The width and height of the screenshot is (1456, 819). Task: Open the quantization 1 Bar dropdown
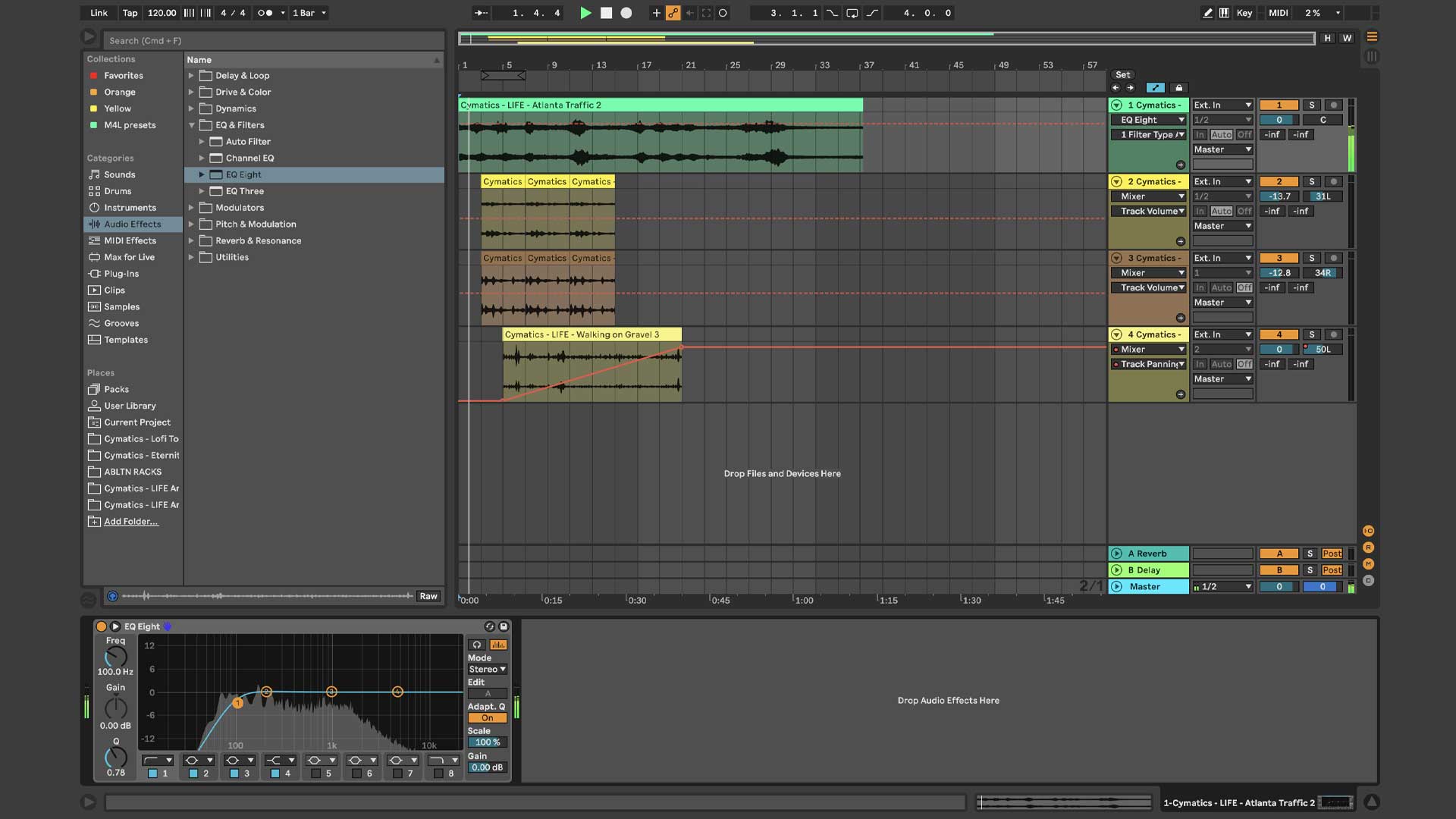309,13
